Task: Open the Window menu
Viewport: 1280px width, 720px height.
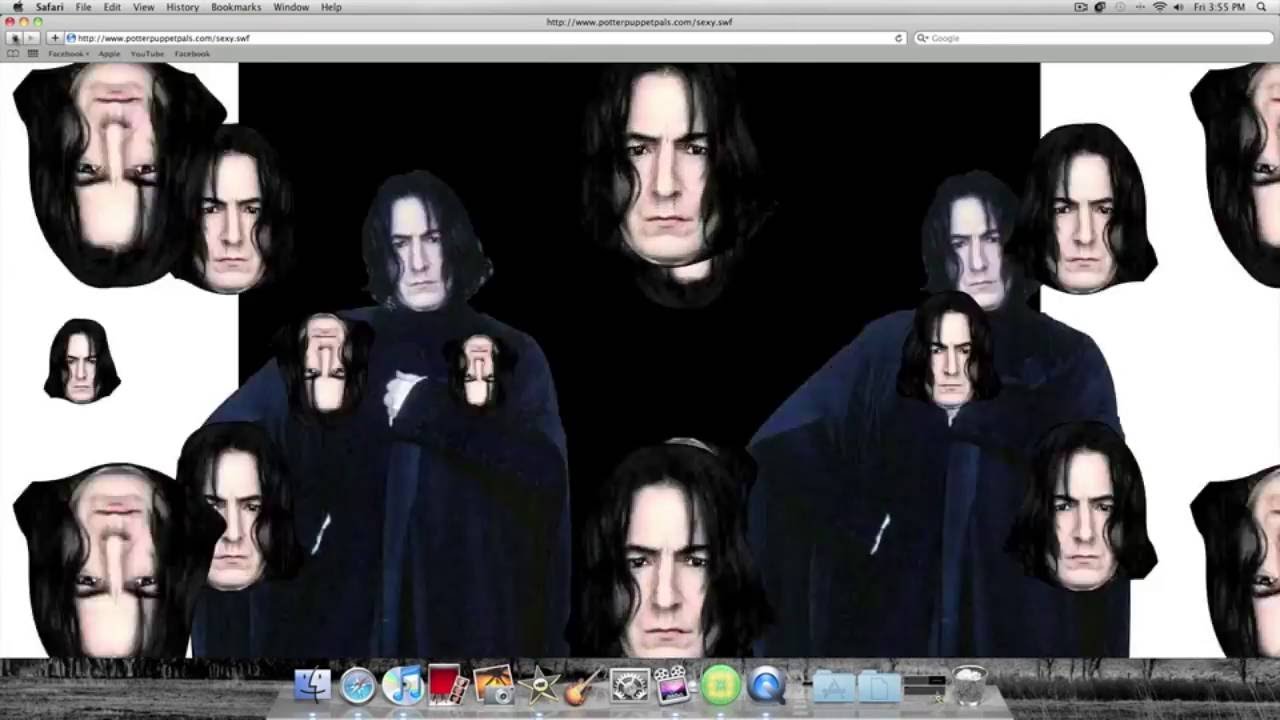Action: pyautogui.click(x=291, y=7)
